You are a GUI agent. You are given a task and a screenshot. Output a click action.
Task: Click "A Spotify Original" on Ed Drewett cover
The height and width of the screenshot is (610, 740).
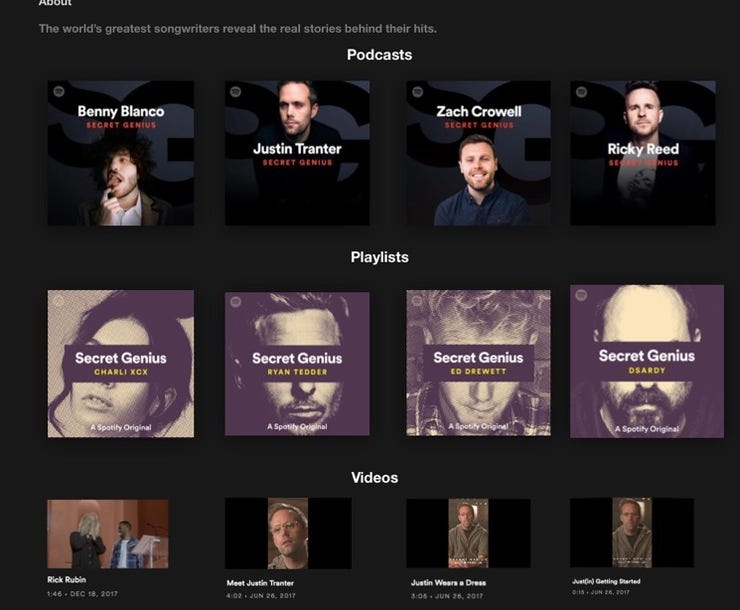[478, 426]
